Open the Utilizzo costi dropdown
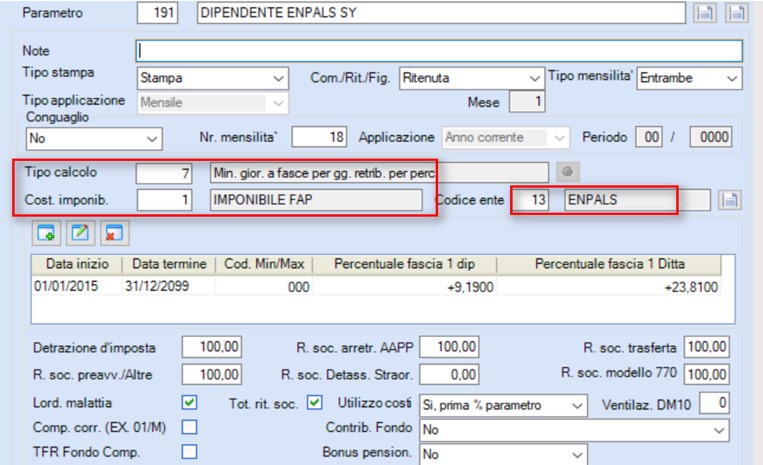 coord(503,405)
